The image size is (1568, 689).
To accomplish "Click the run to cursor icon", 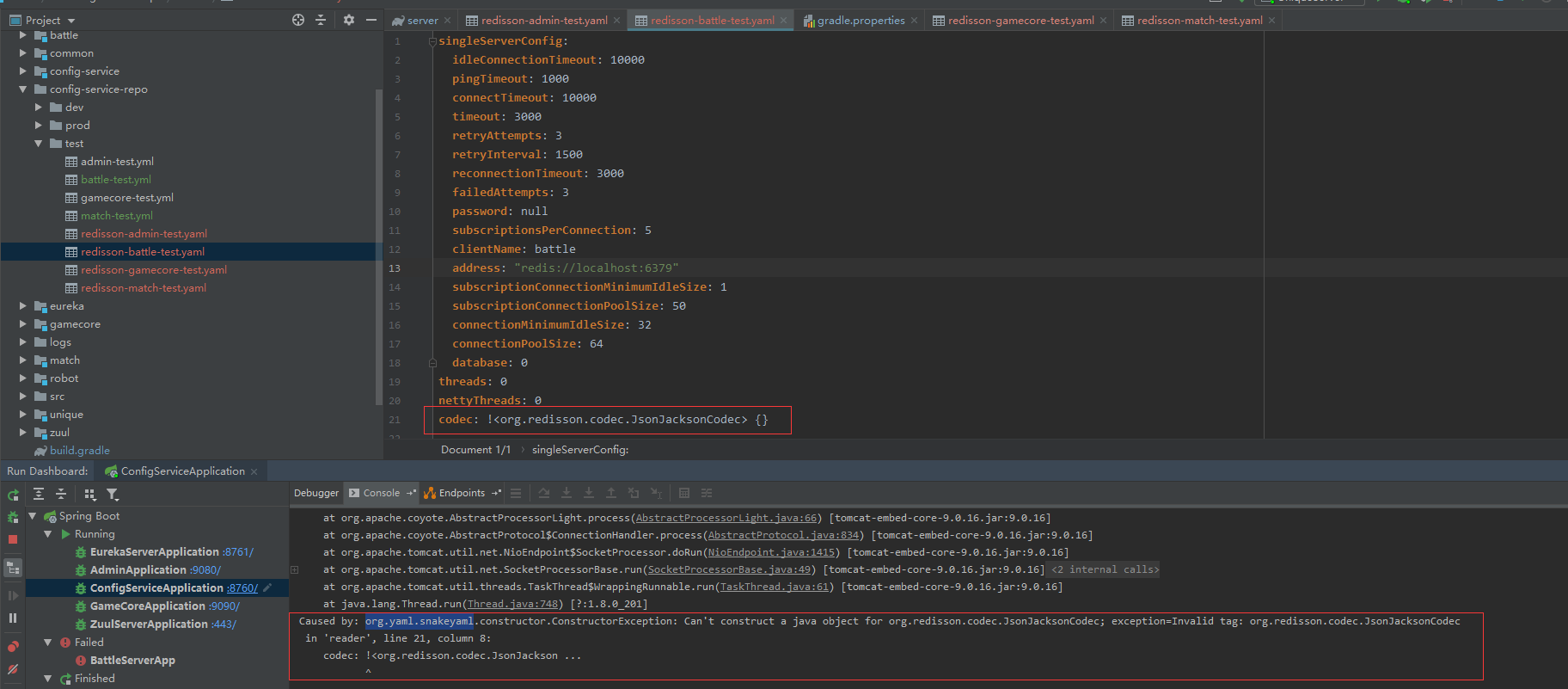I will [x=656, y=493].
